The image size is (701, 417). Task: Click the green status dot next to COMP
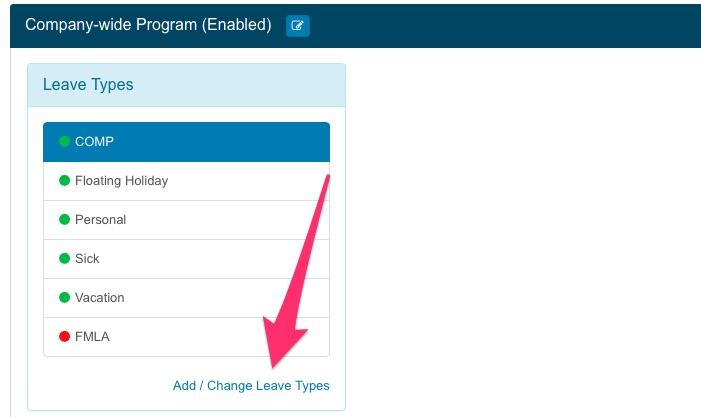coord(64,142)
